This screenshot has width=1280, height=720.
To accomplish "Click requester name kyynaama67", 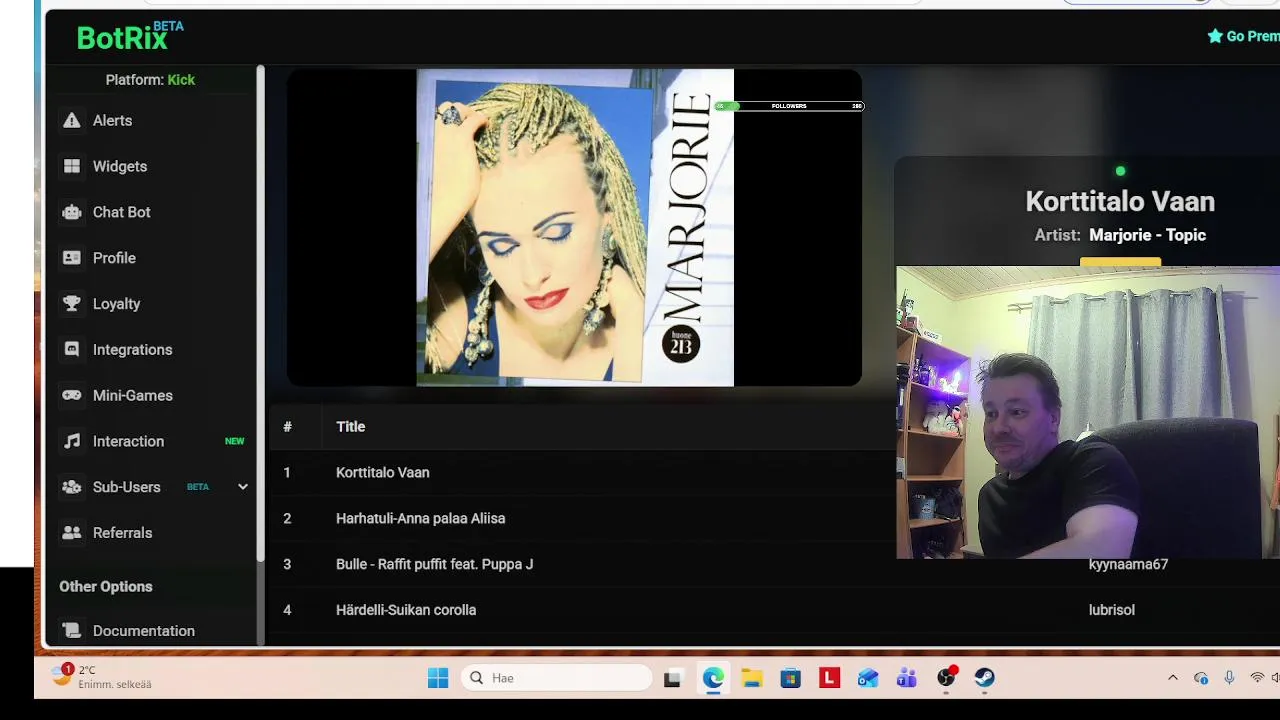I will pyautogui.click(x=1128, y=564).
